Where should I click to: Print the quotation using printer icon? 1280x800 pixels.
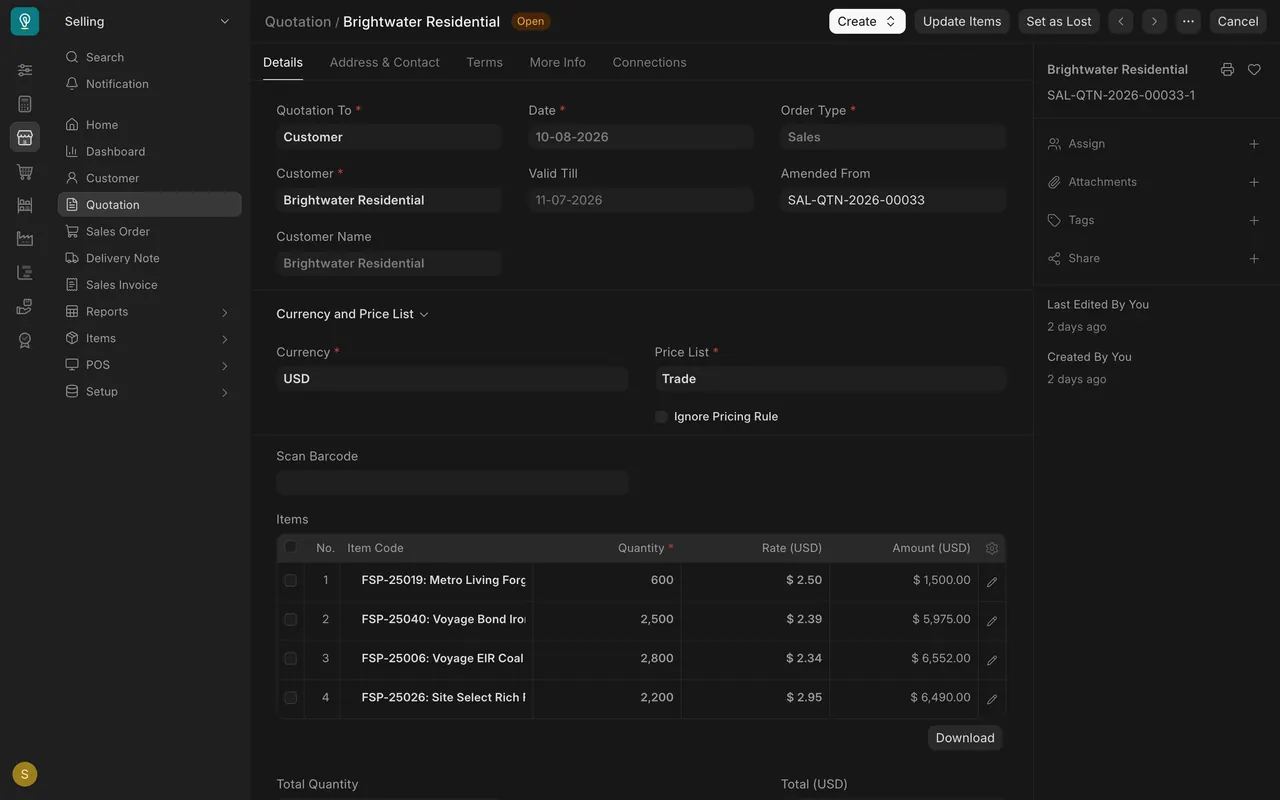click(1227, 70)
